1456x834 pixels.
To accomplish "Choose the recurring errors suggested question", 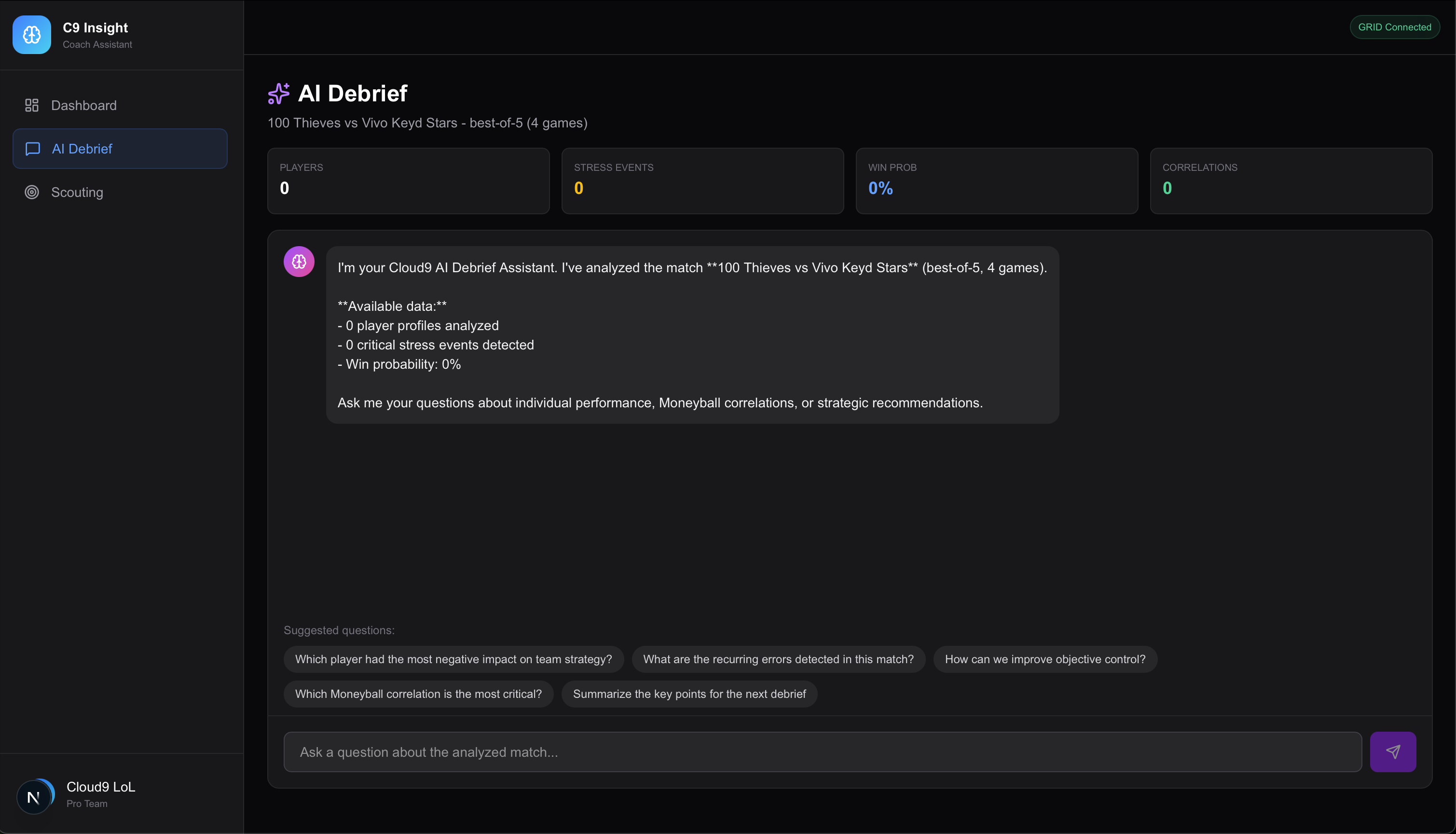I will (x=778, y=659).
